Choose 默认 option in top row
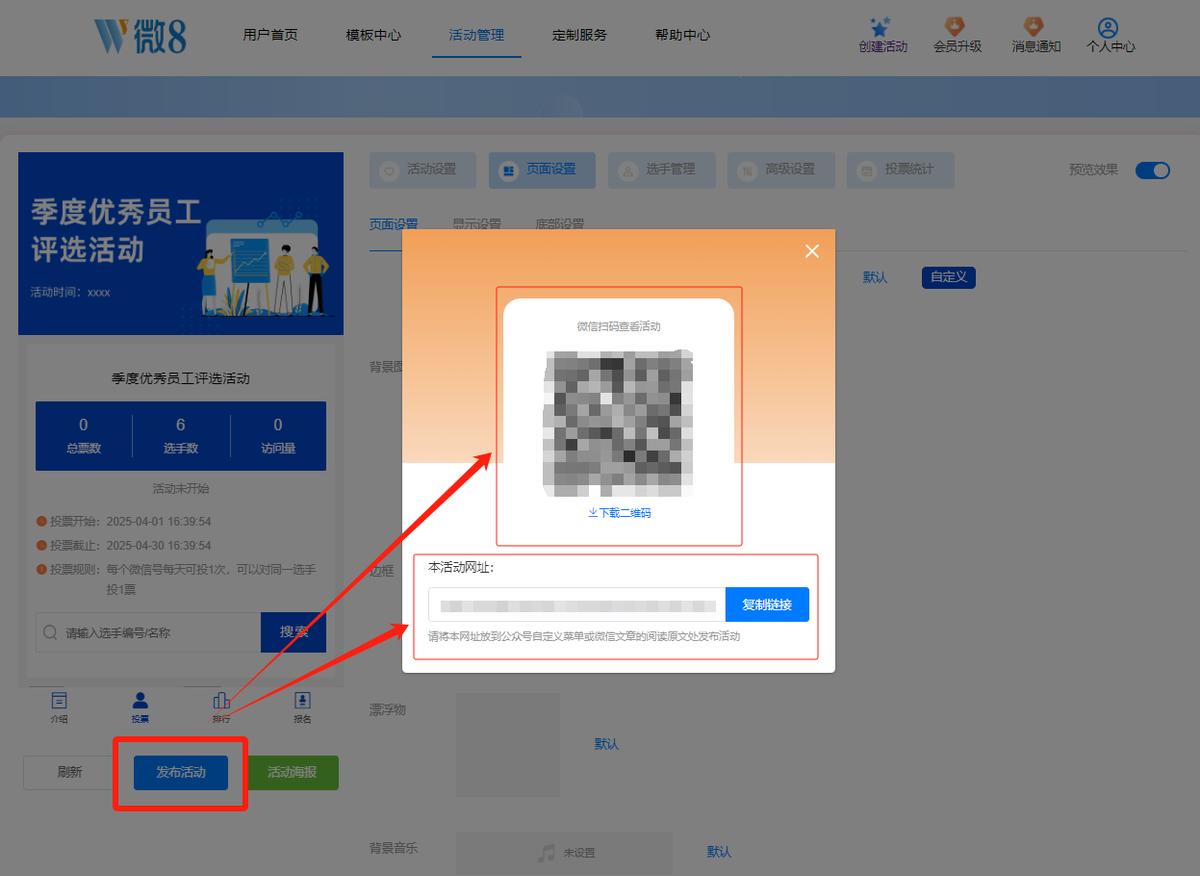Screen dimensions: 1200x876 click(x=875, y=277)
